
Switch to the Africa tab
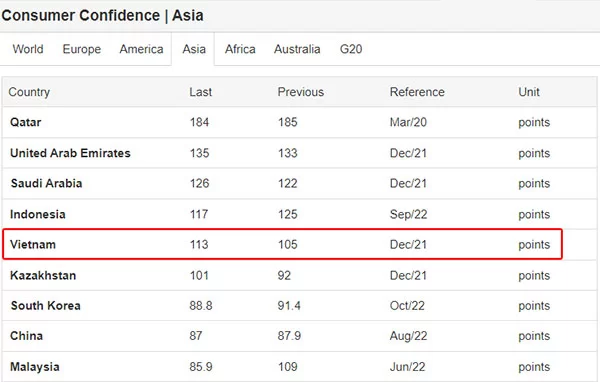tap(240, 49)
